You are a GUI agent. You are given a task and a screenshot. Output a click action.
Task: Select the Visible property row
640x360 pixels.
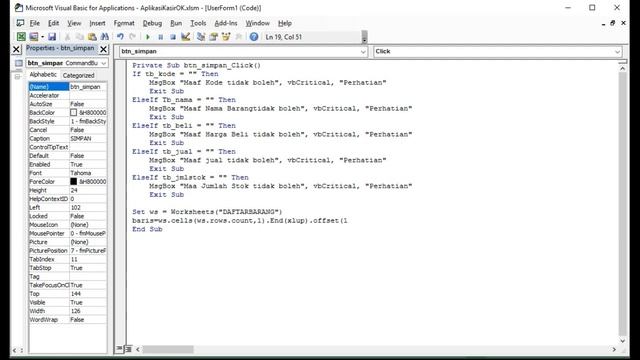[x=67, y=302]
